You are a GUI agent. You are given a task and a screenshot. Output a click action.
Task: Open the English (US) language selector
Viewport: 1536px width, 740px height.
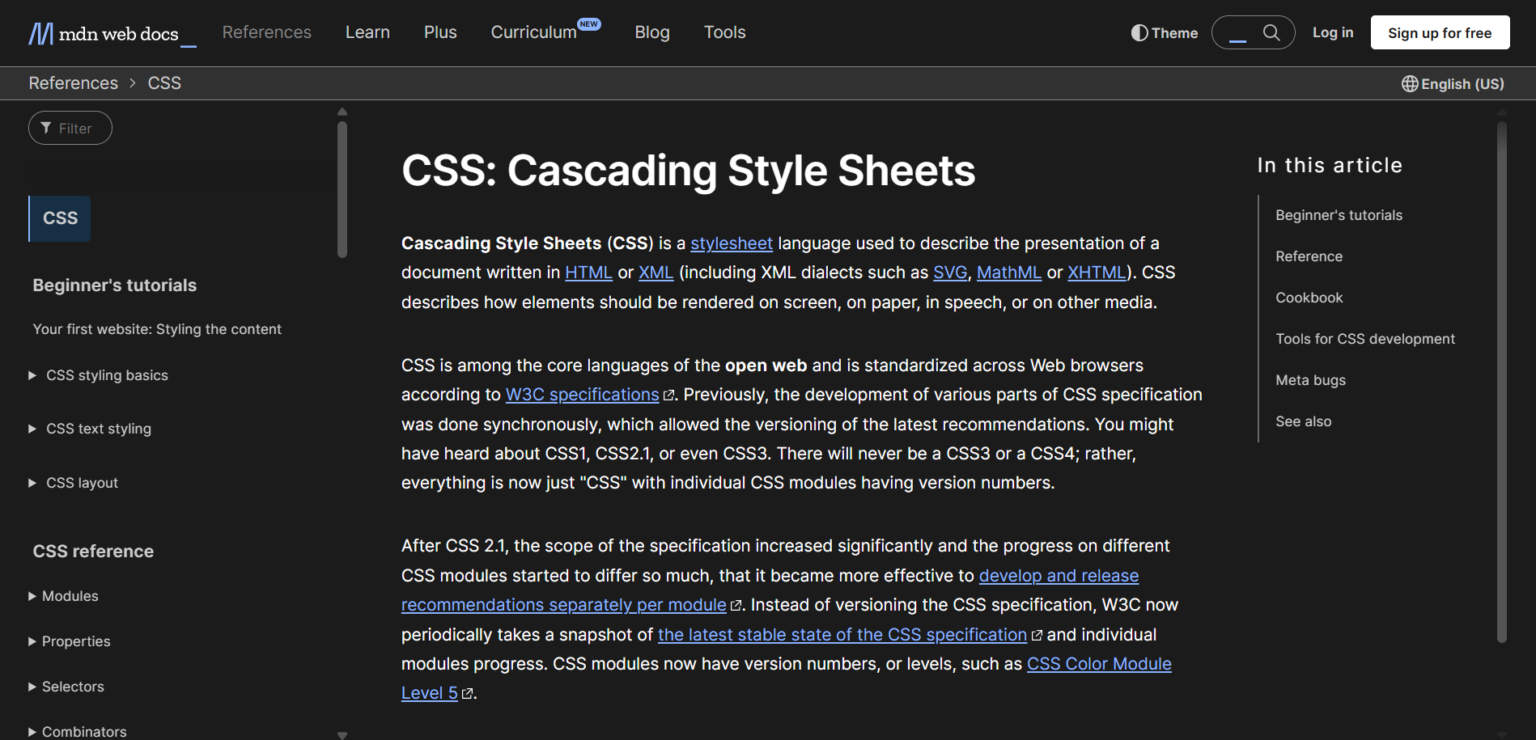pyautogui.click(x=1452, y=83)
